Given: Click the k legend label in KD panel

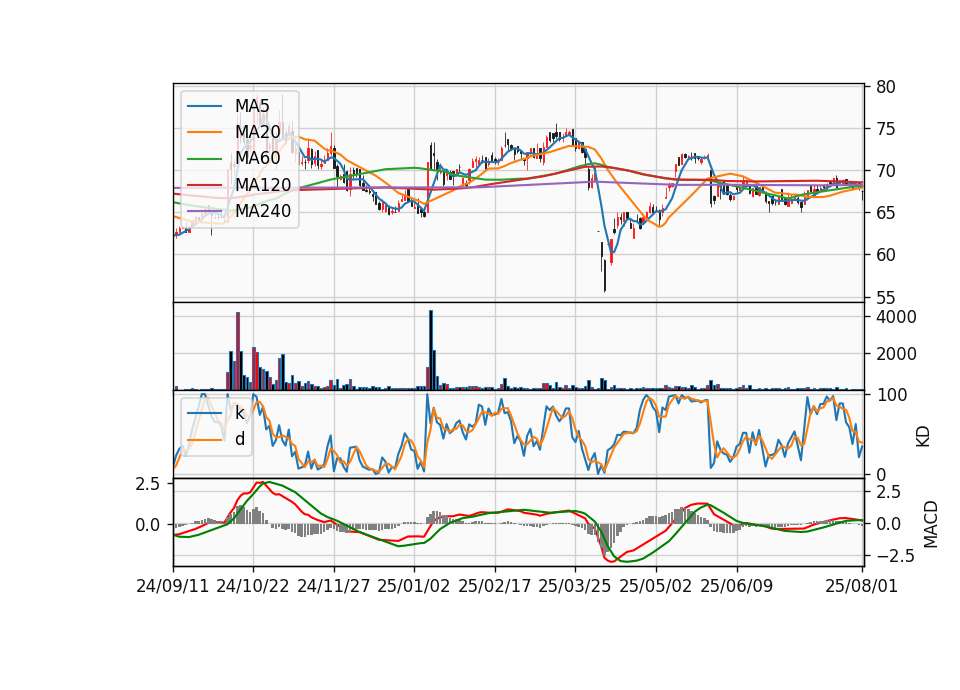Looking at the screenshot, I should click(239, 413).
